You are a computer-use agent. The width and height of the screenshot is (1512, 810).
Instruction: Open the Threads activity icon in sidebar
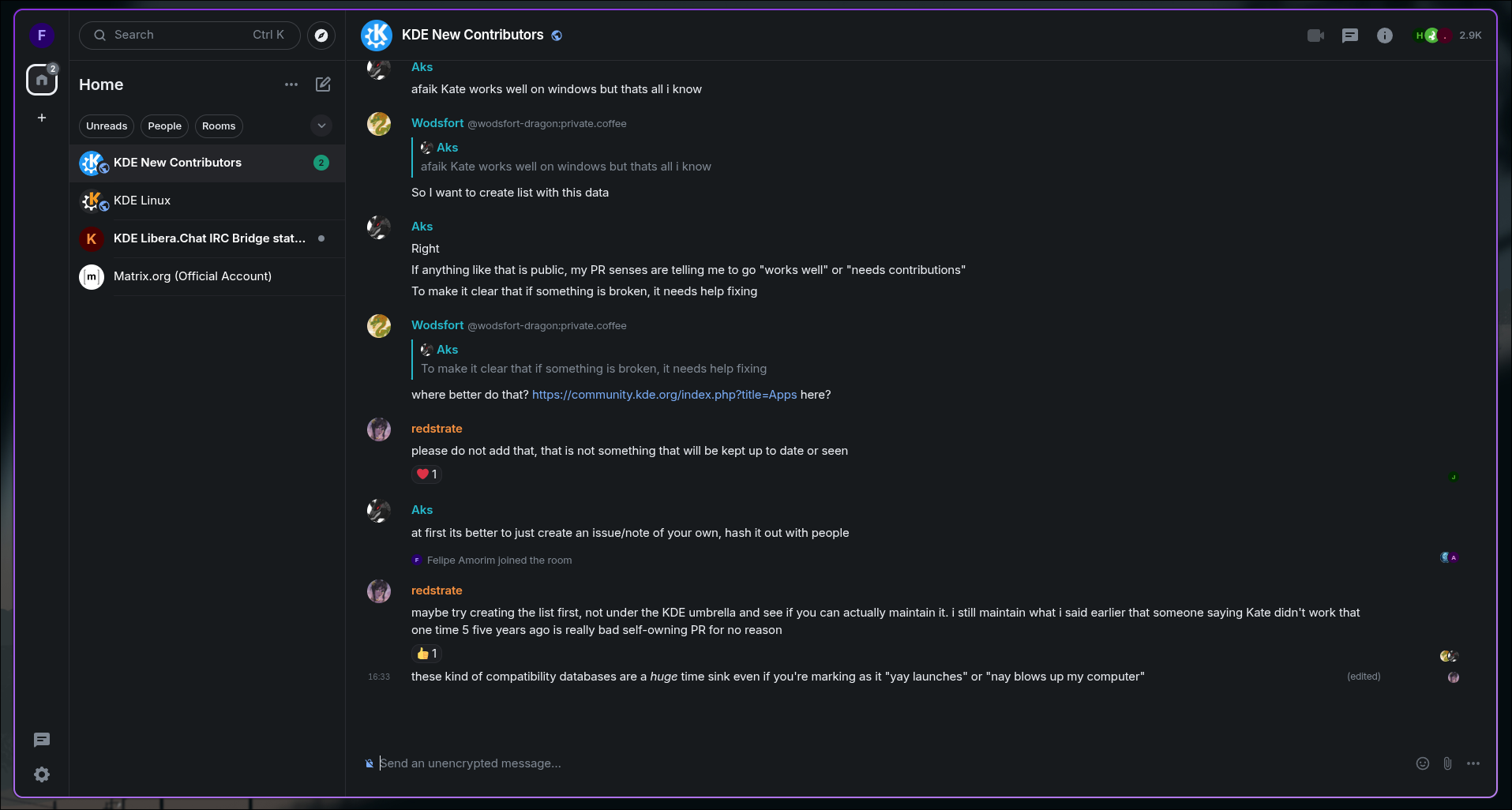pyautogui.click(x=42, y=740)
